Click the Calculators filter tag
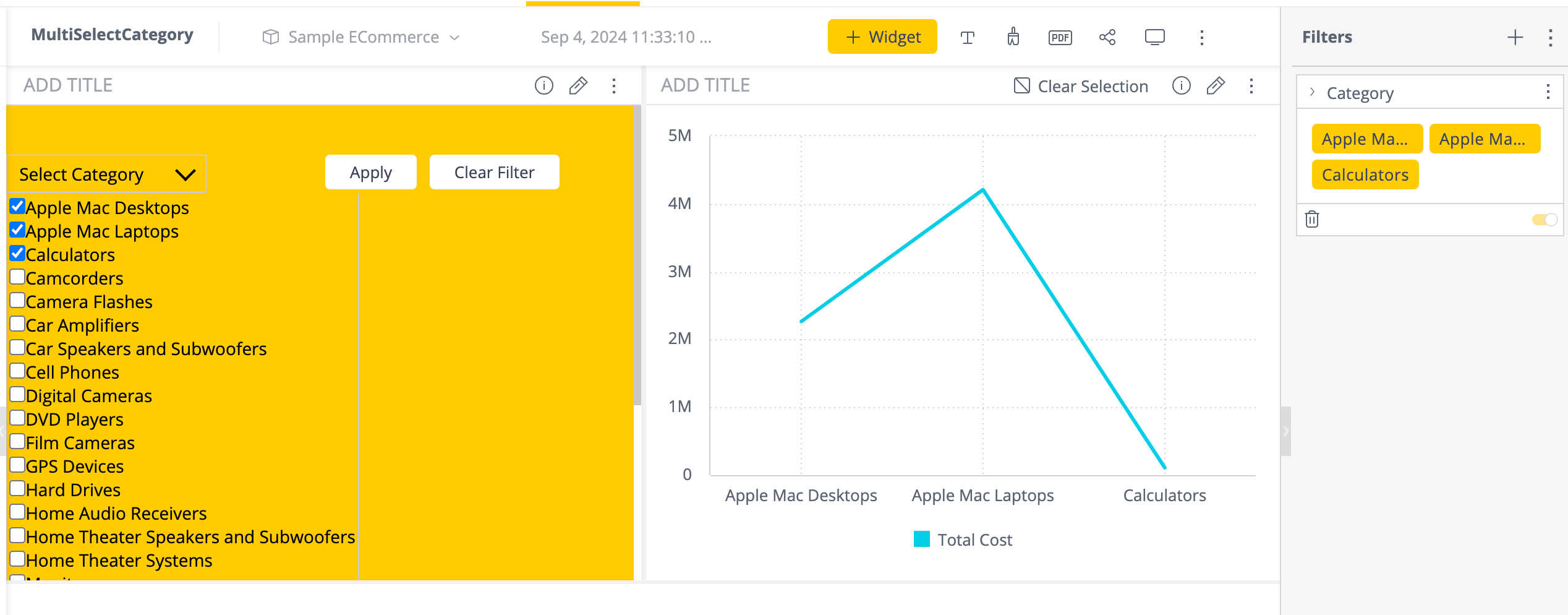Viewport: 1568px width, 615px height. click(1365, 175)
